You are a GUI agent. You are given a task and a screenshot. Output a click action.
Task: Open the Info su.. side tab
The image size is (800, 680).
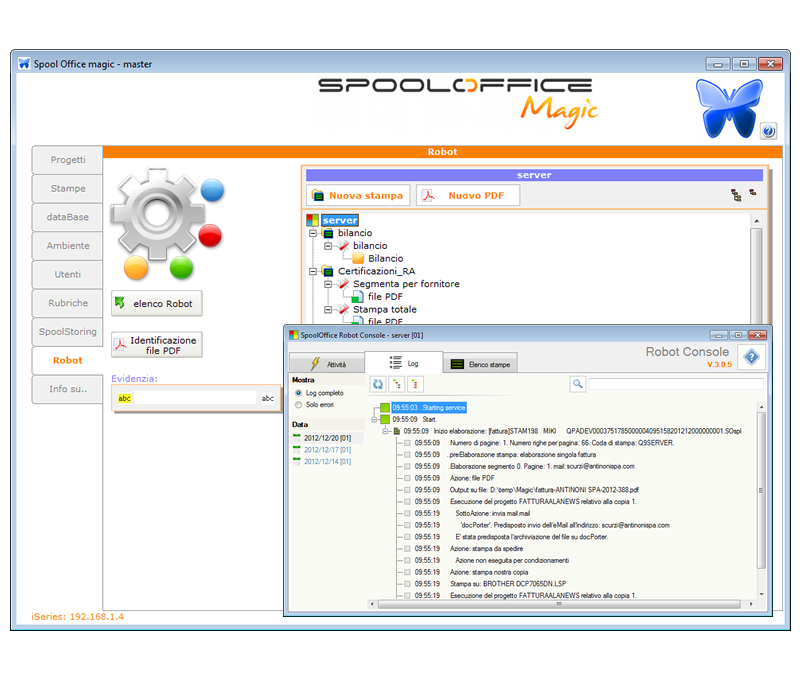point(67,389)
